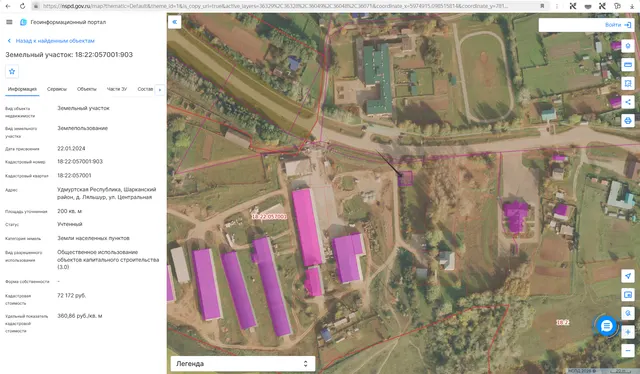Click the highlighted purple land plot square
640x374 pixels.
(405, 179)
